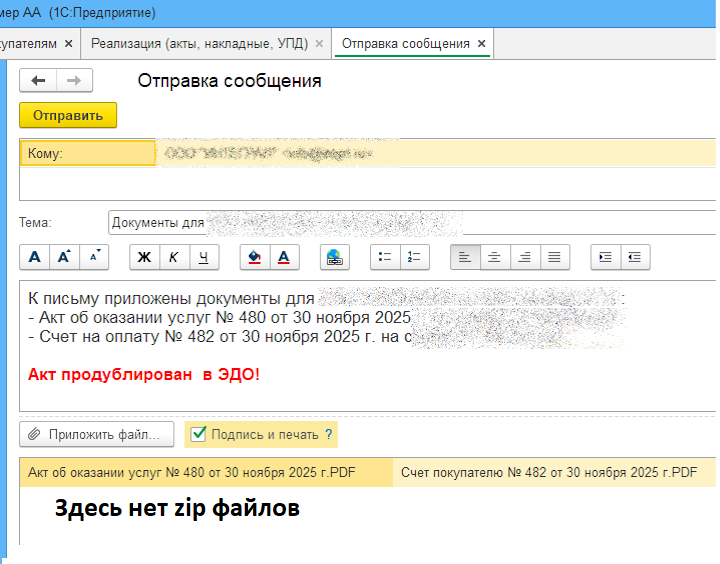
Task: Increase the font size
Action: tap(65, 257)
